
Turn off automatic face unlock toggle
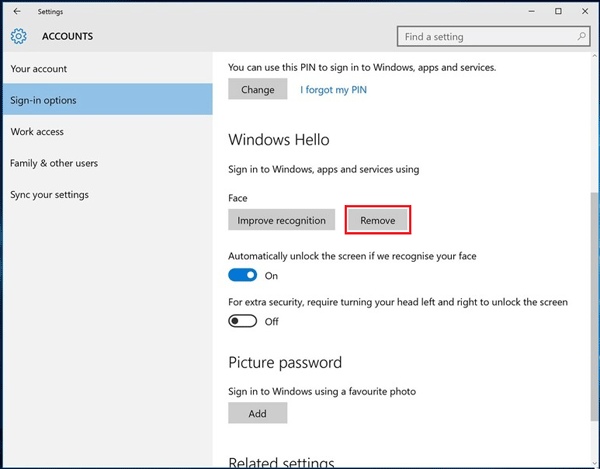(x=243, y=275)
